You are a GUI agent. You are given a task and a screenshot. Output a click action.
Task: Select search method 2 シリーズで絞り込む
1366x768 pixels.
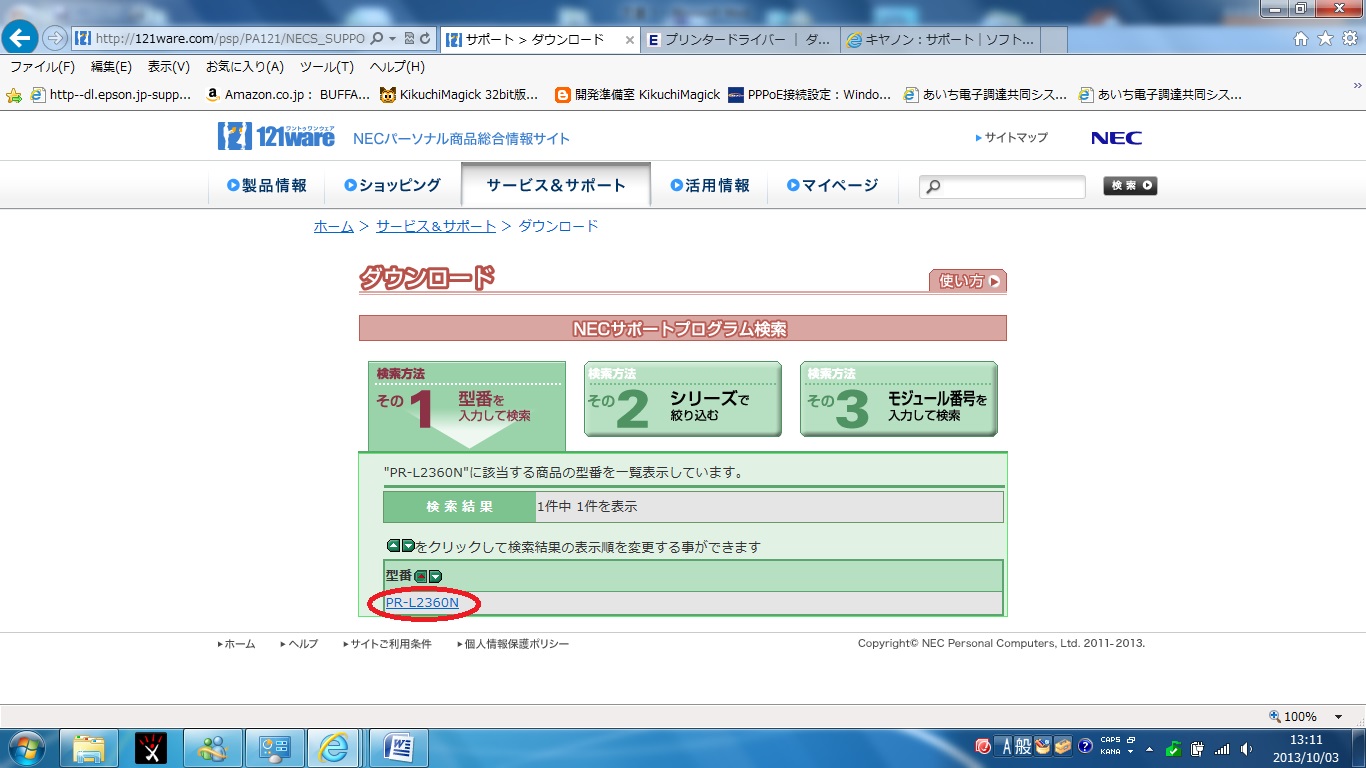(x=683, y=399)
